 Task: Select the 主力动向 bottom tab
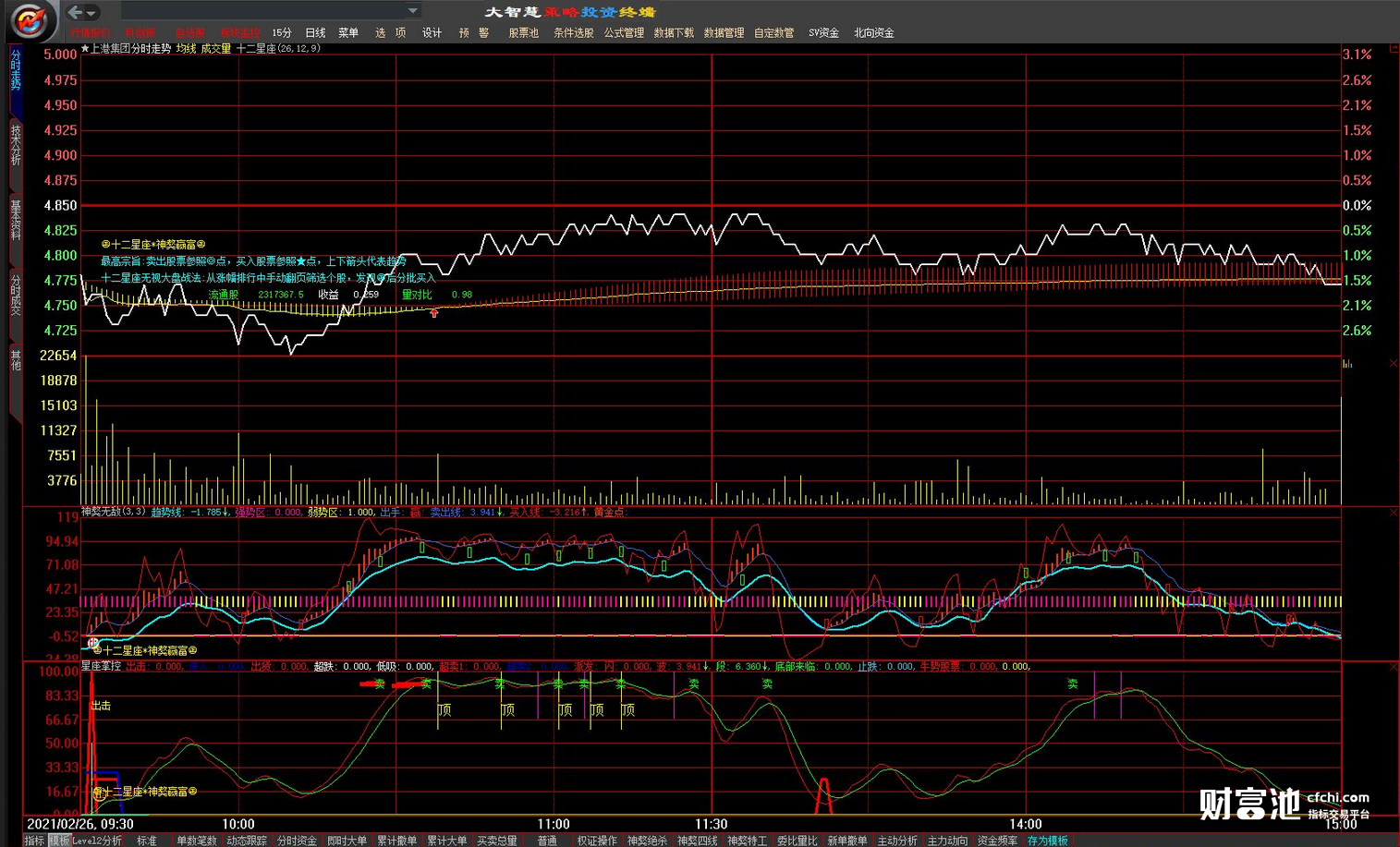[947, 841]
